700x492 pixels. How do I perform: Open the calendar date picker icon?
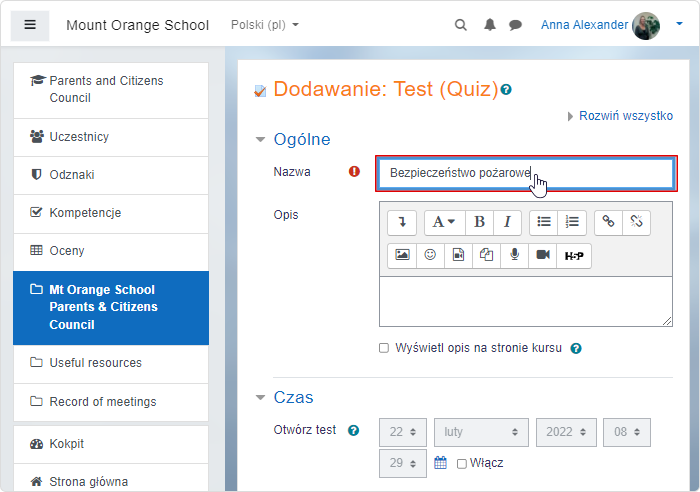[440, 463]
